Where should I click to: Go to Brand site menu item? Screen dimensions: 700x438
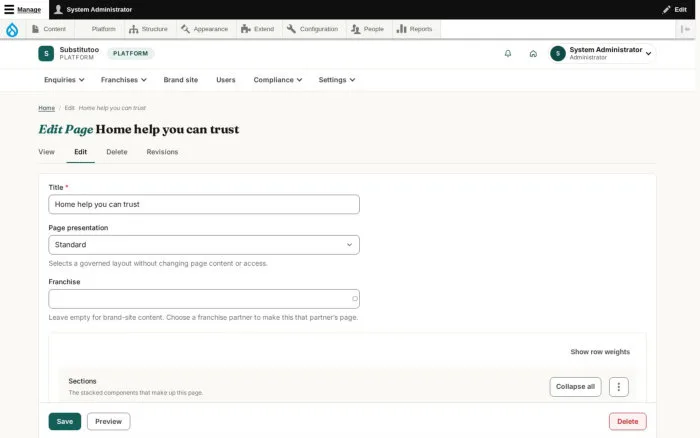181,80
